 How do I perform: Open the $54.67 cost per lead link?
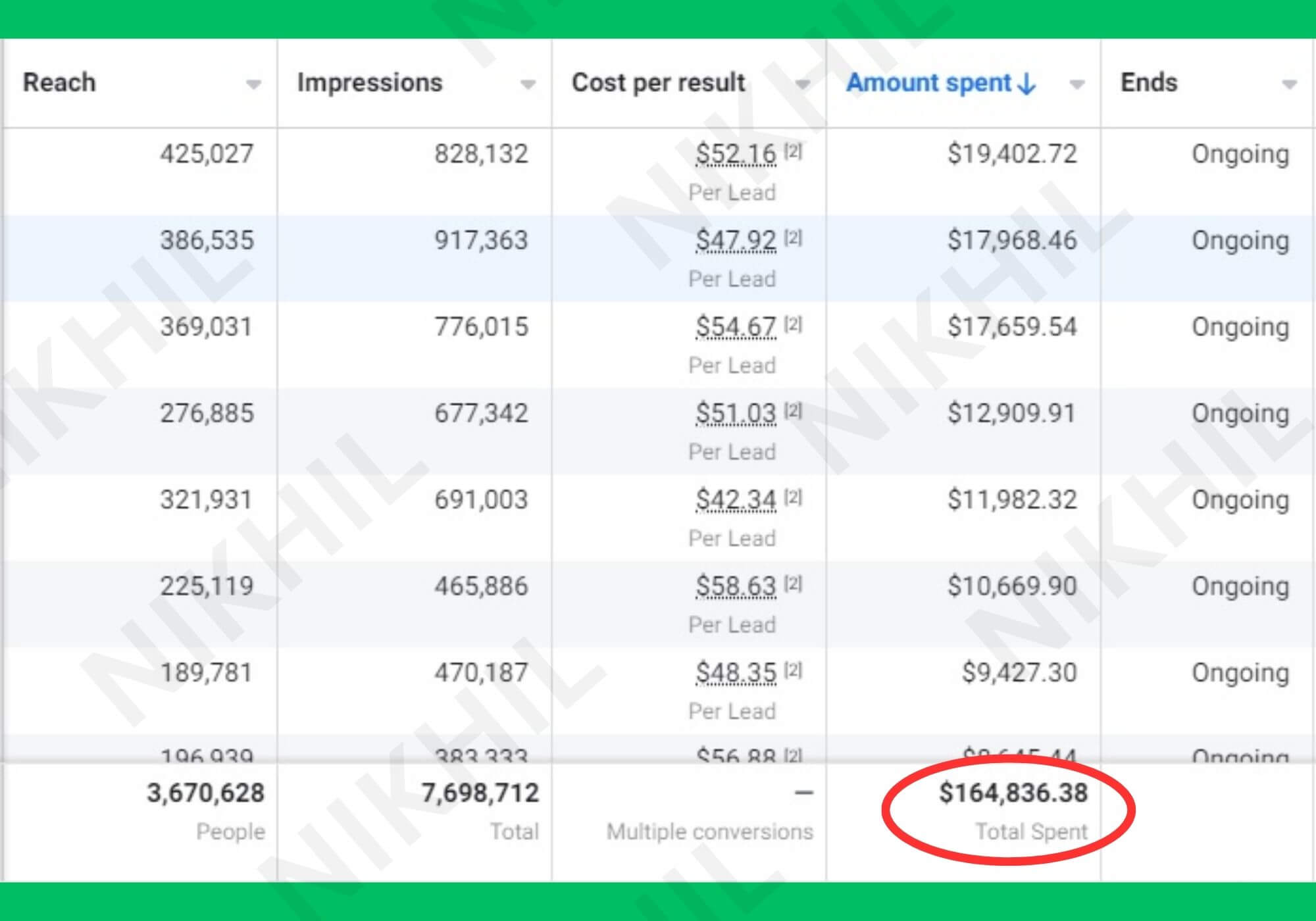coord(736,327)
